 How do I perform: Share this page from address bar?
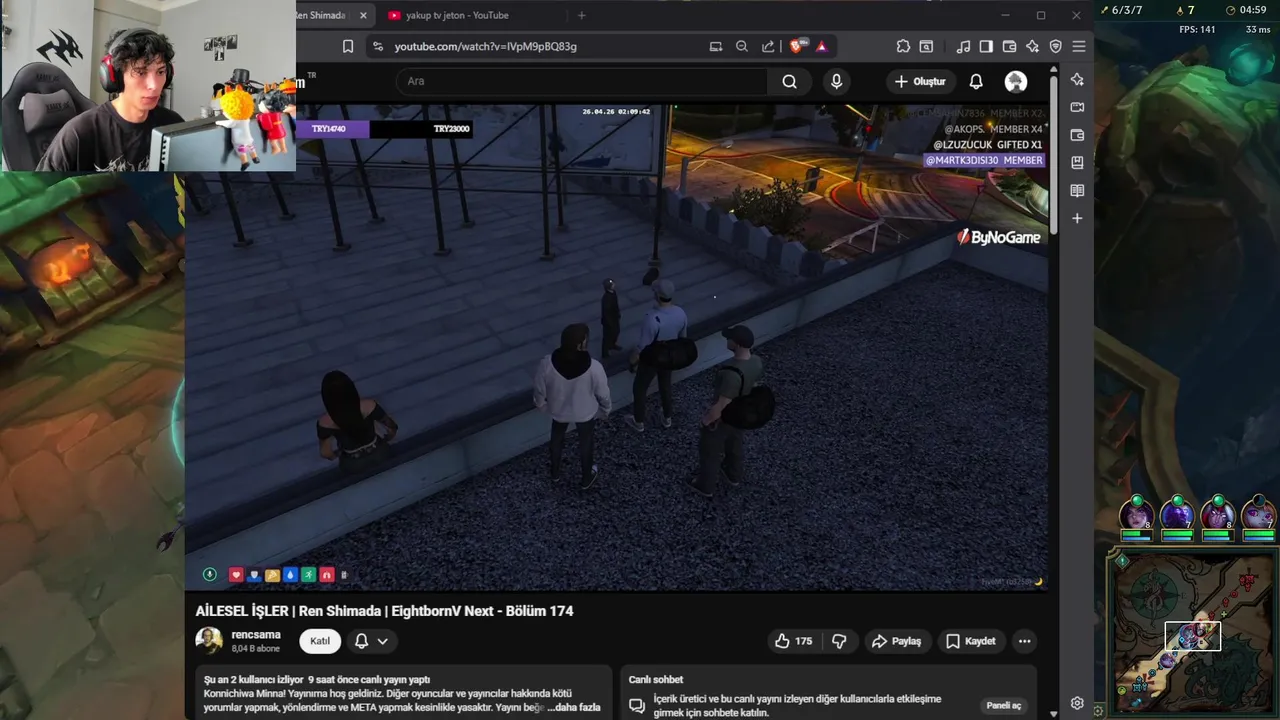768,46
